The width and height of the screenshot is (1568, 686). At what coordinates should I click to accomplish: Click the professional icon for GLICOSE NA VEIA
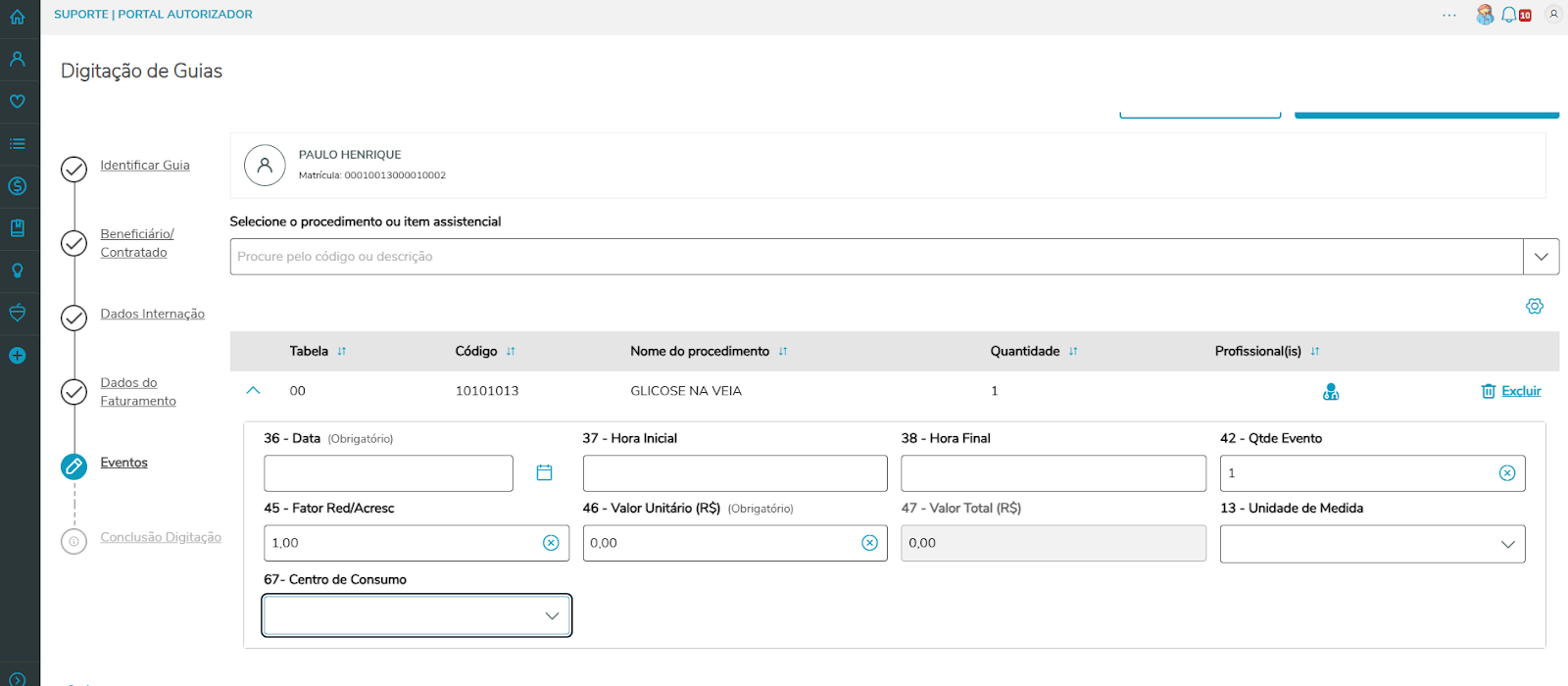pos(1331,392)
